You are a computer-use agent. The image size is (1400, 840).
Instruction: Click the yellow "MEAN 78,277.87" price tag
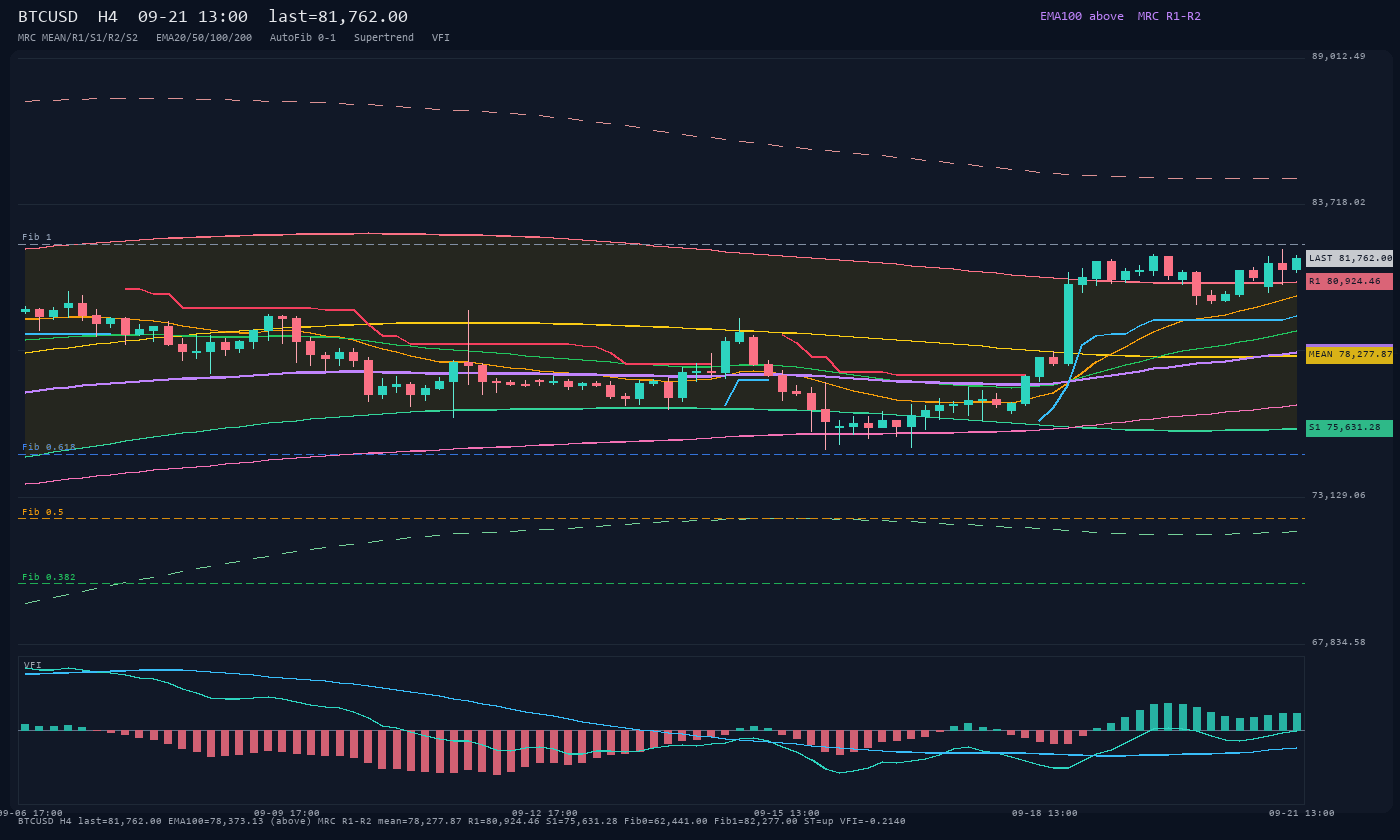1349,354
